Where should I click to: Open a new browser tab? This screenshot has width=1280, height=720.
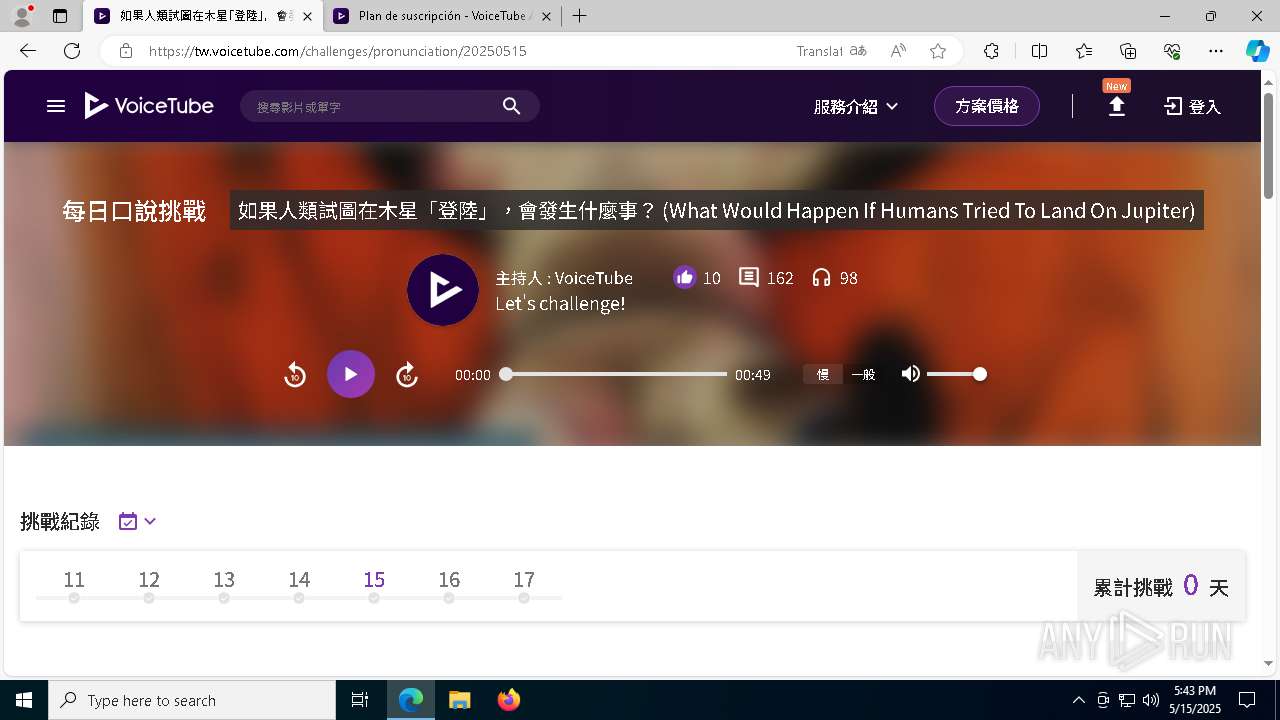pyautogui.click(x=580, y=16)
